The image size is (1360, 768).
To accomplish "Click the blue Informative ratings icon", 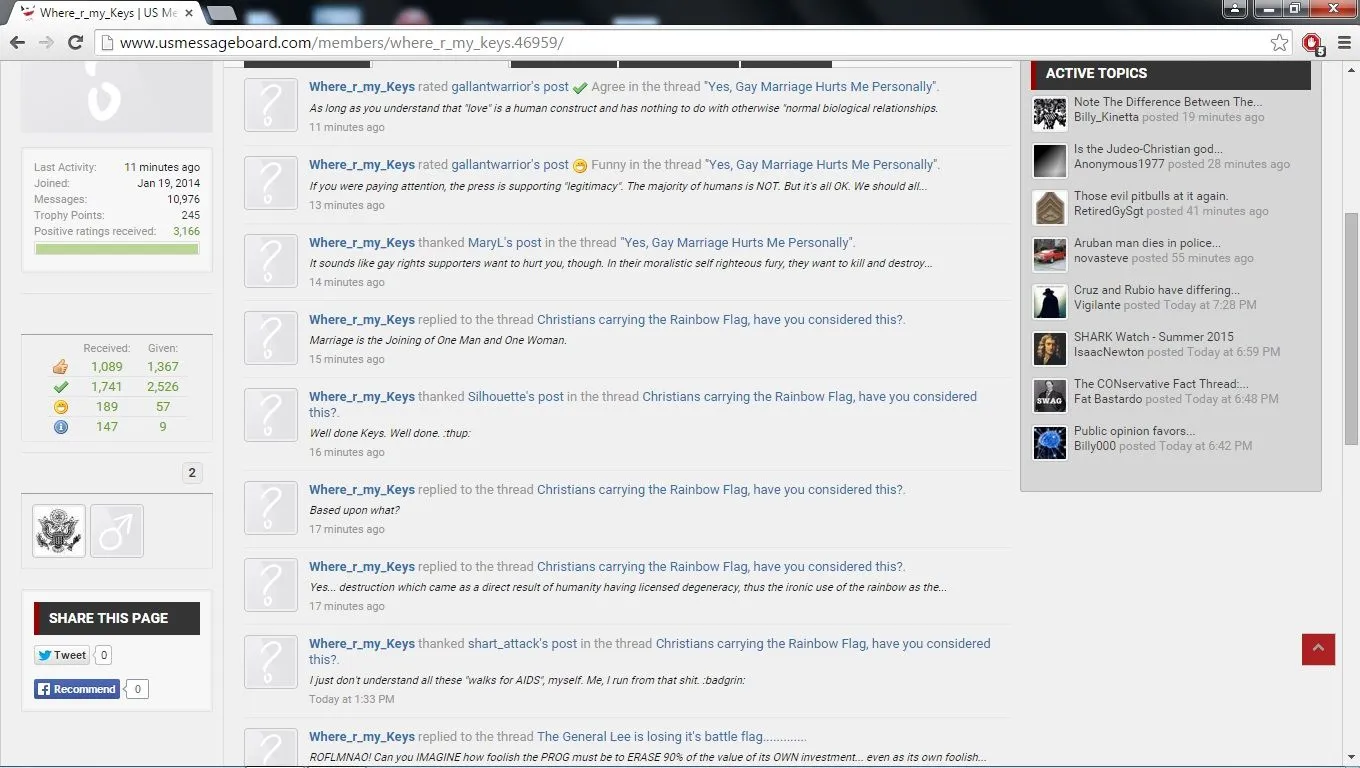I will pos(60,427).
